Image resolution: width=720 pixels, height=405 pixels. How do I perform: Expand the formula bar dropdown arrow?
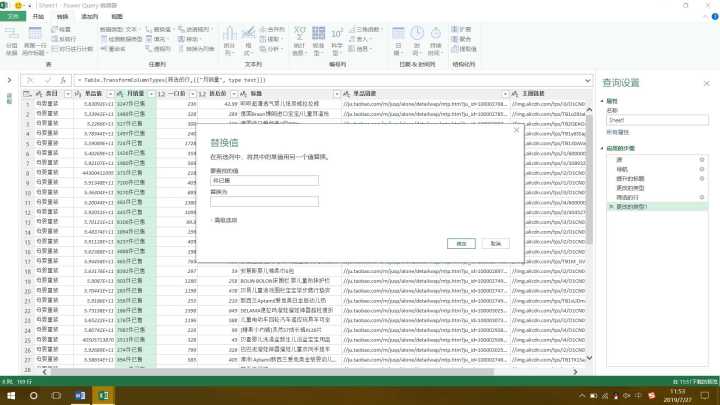click(590, 80)
